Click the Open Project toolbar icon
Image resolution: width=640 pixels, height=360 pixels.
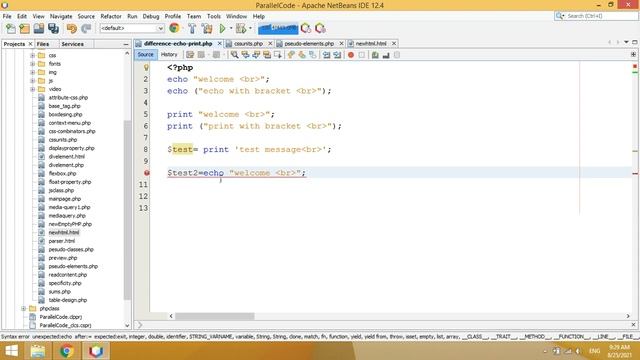pos(39,28)
